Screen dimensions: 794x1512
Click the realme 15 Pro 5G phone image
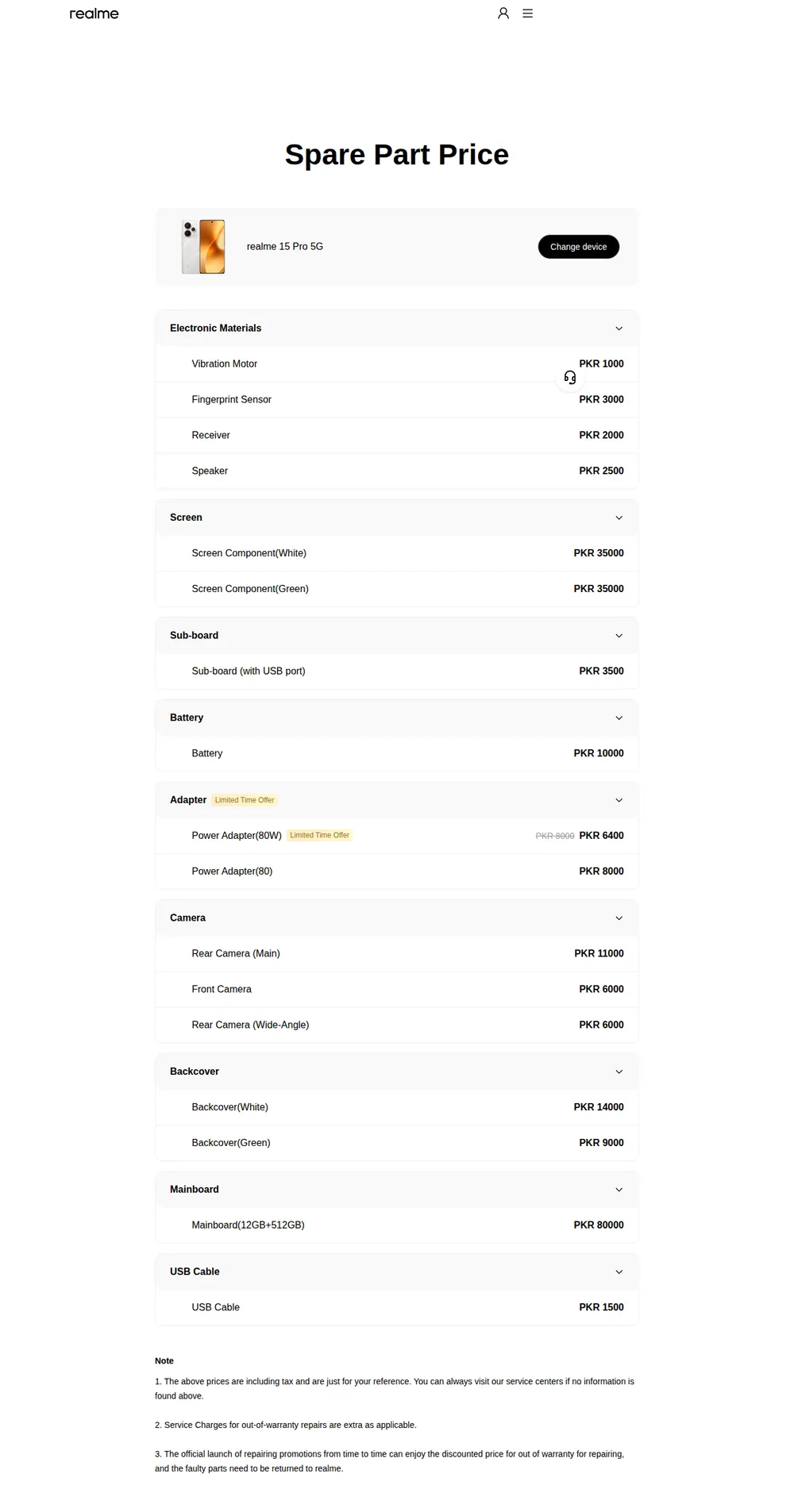(203, 247)
